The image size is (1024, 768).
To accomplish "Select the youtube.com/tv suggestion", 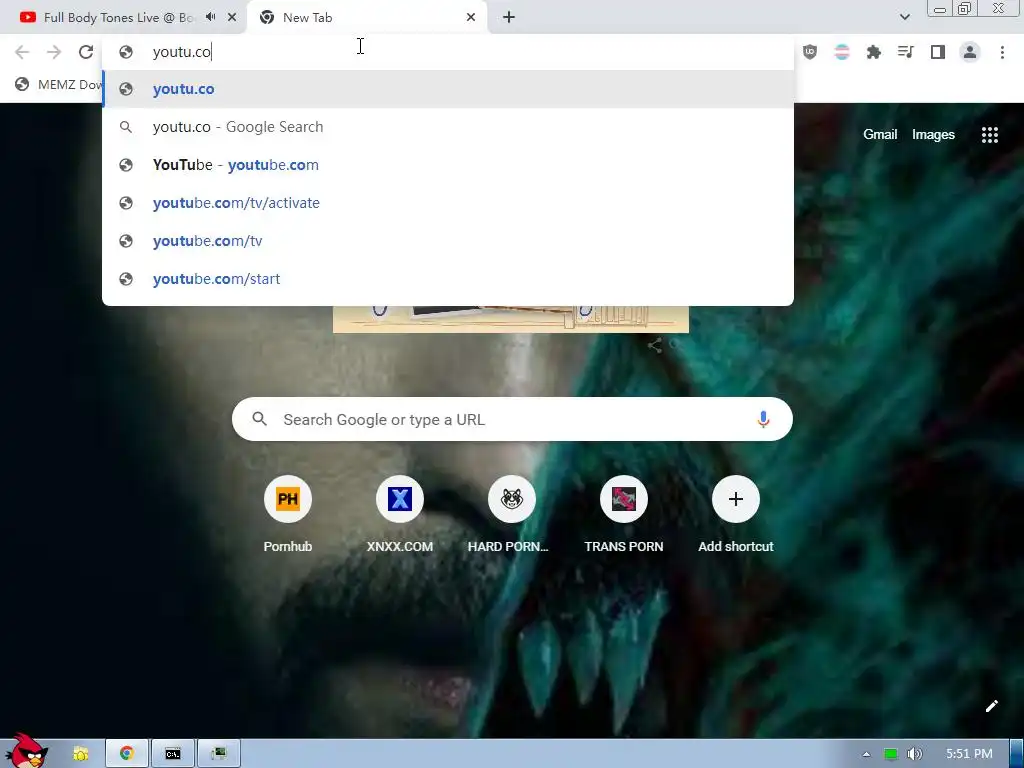I will (x=448, y=240).
